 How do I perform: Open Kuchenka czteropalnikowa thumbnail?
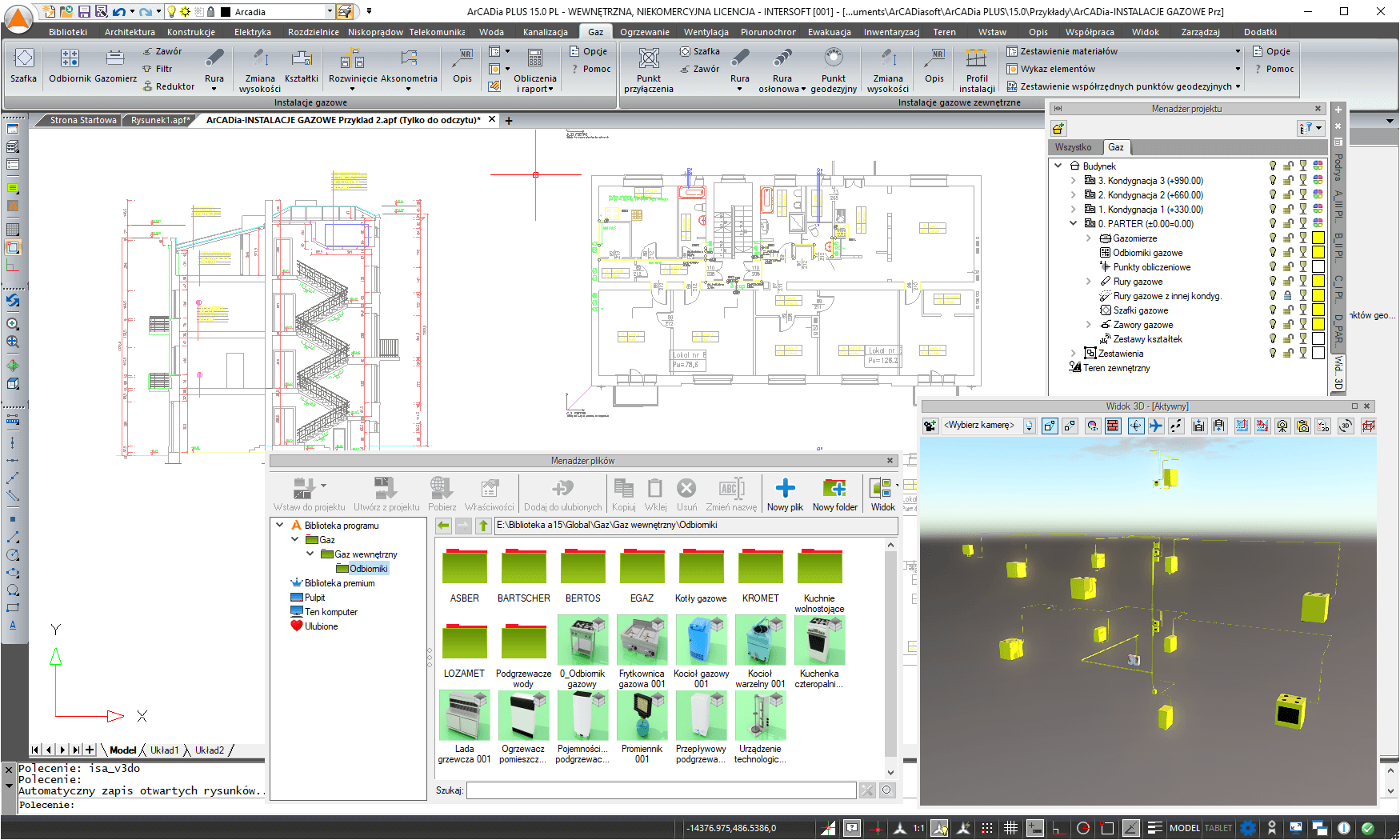point(819,640)
